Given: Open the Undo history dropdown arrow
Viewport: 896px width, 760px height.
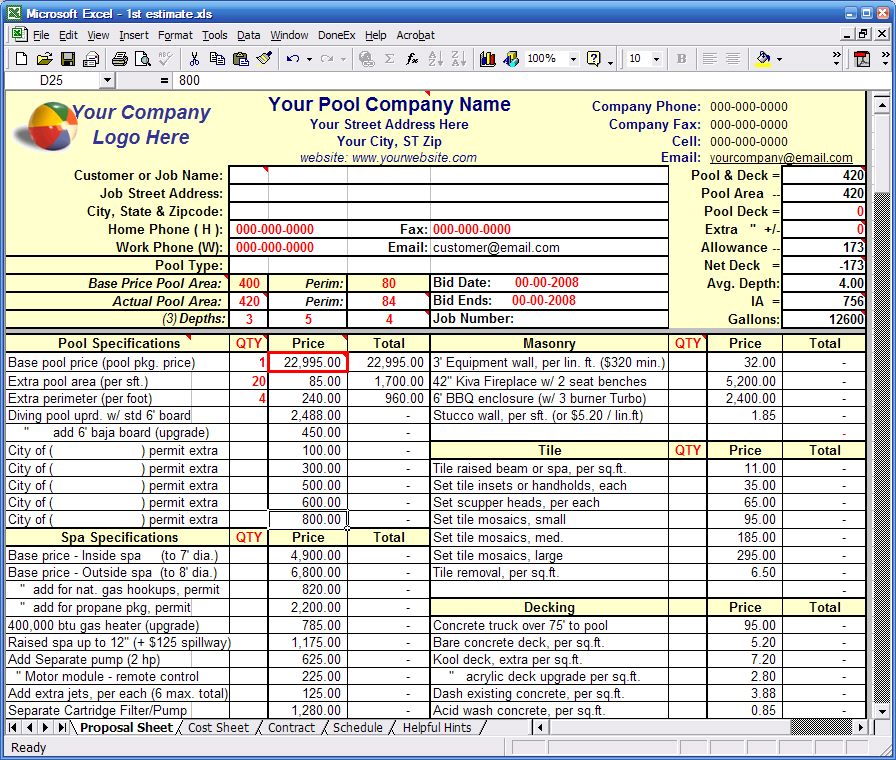Looking at the screenshot, I should pyautogui.click(x=309, y=59).
